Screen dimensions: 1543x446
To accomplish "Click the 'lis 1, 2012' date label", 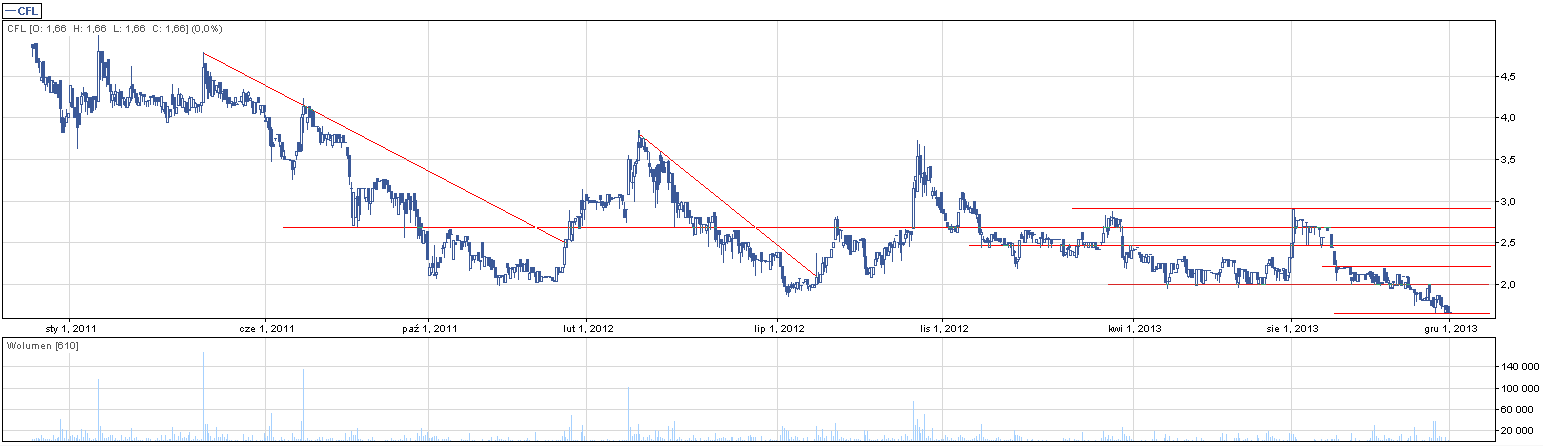I will (942, 327).
